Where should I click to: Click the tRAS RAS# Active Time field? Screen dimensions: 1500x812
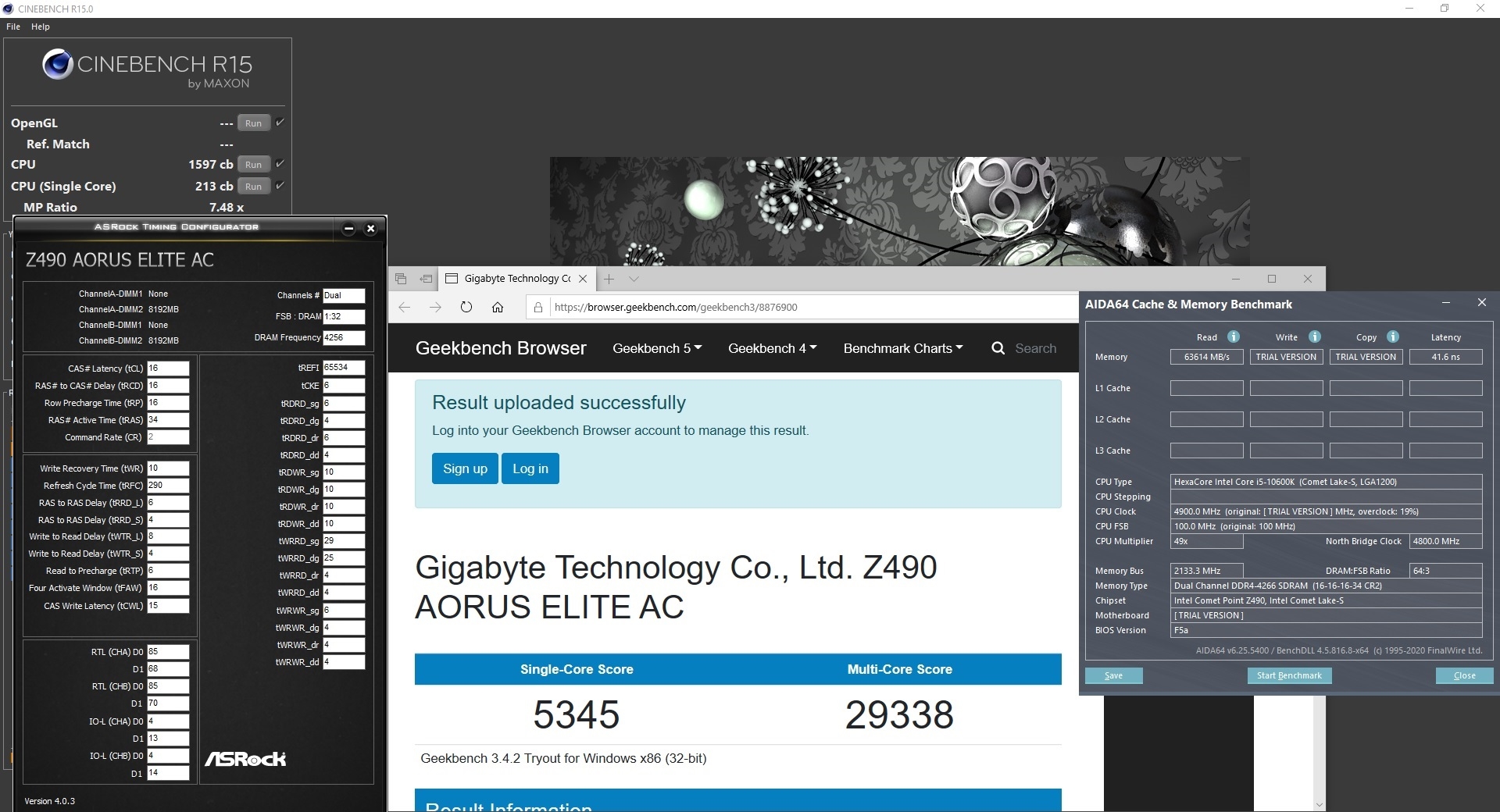click(x=168, y=420)
